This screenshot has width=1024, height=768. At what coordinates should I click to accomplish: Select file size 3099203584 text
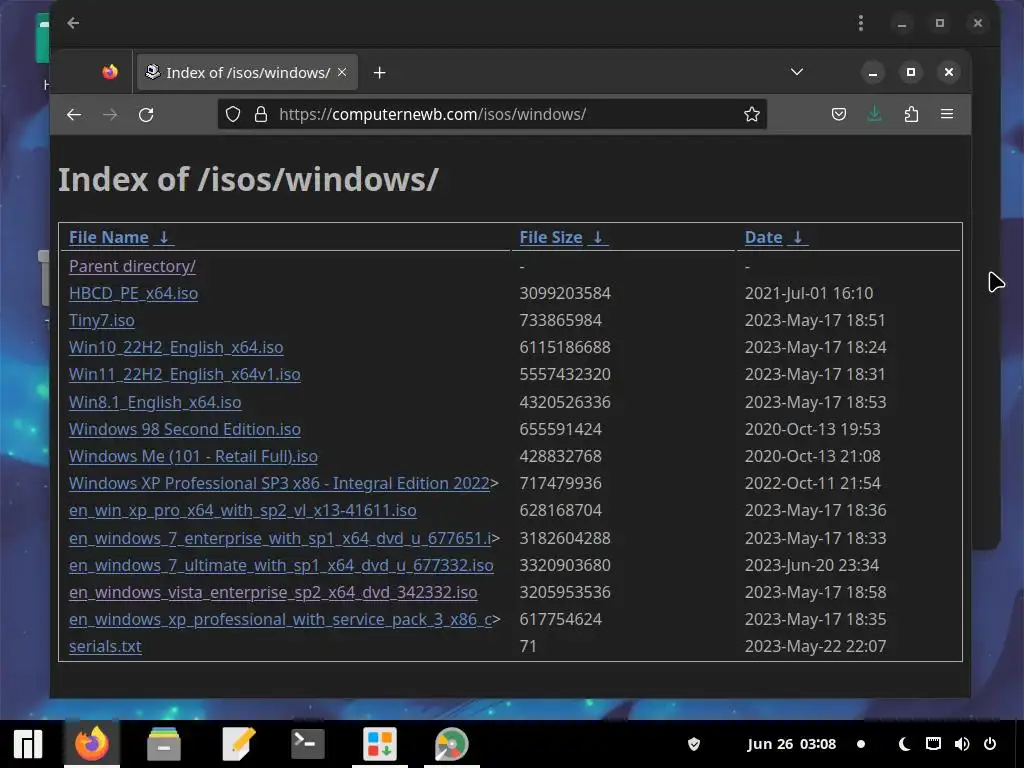[565, 293]
